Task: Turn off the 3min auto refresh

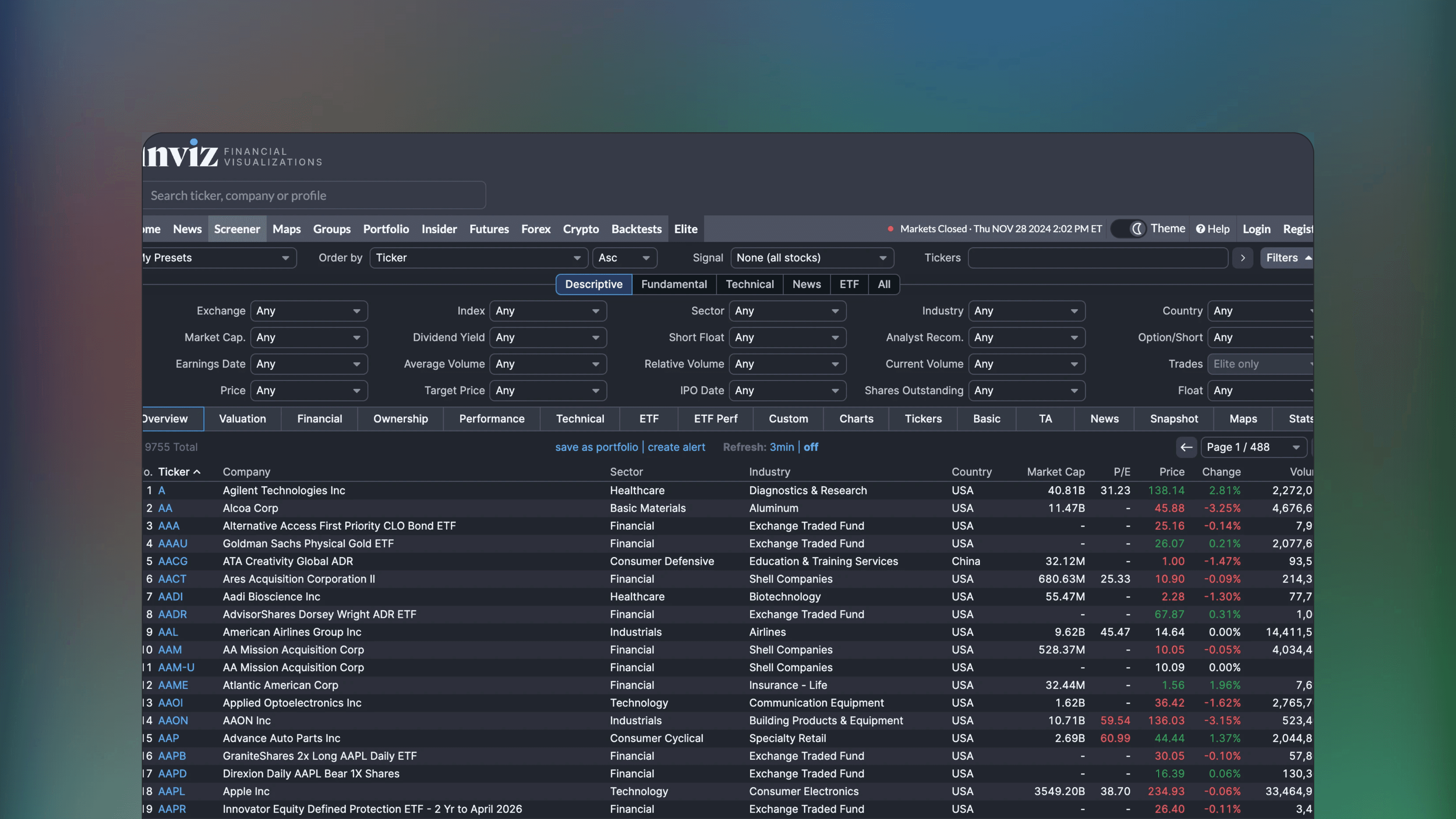Action: pos(810,447)
